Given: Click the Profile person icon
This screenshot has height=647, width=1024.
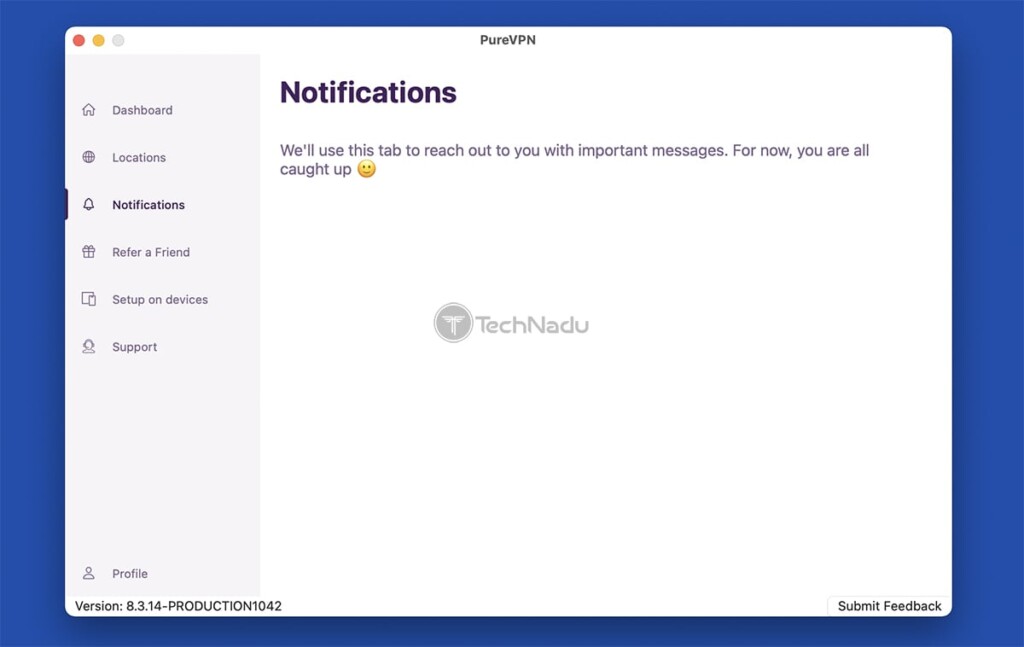Looking at the screenshot, I should point(89,573).
